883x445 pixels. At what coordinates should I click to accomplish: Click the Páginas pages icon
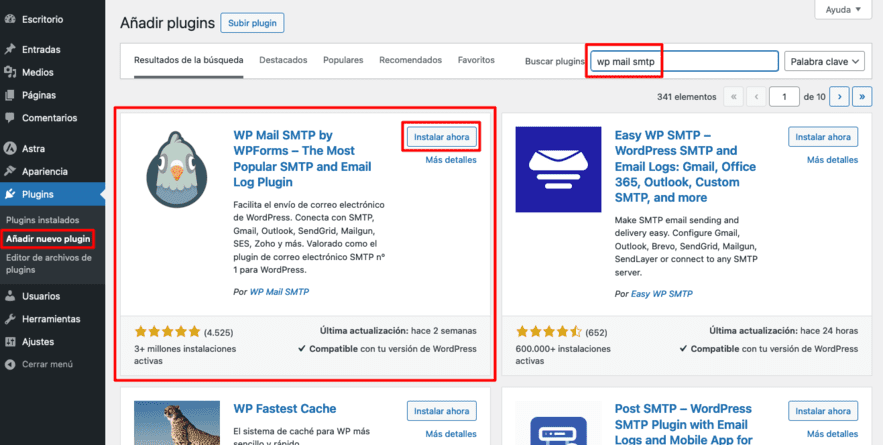tap(10, 95)
